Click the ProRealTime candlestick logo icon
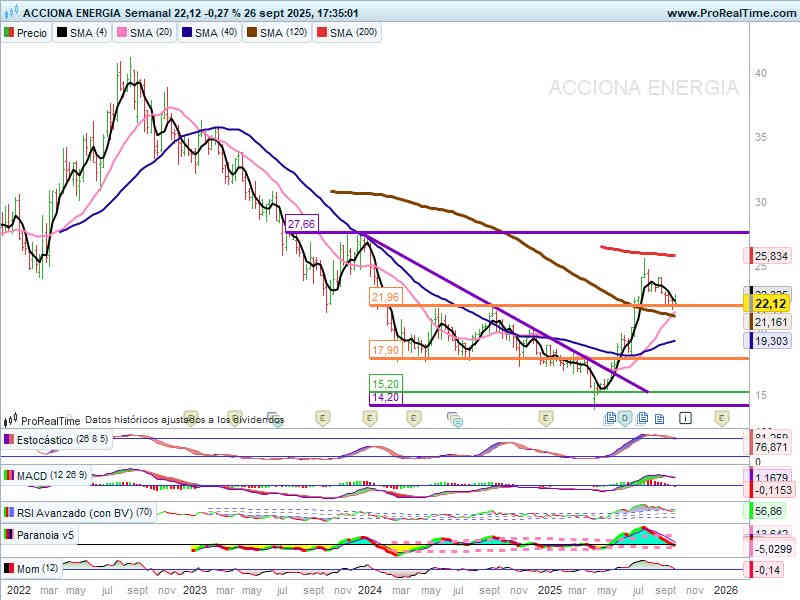This screenshot has height=600, width=800. click(10, 420)
